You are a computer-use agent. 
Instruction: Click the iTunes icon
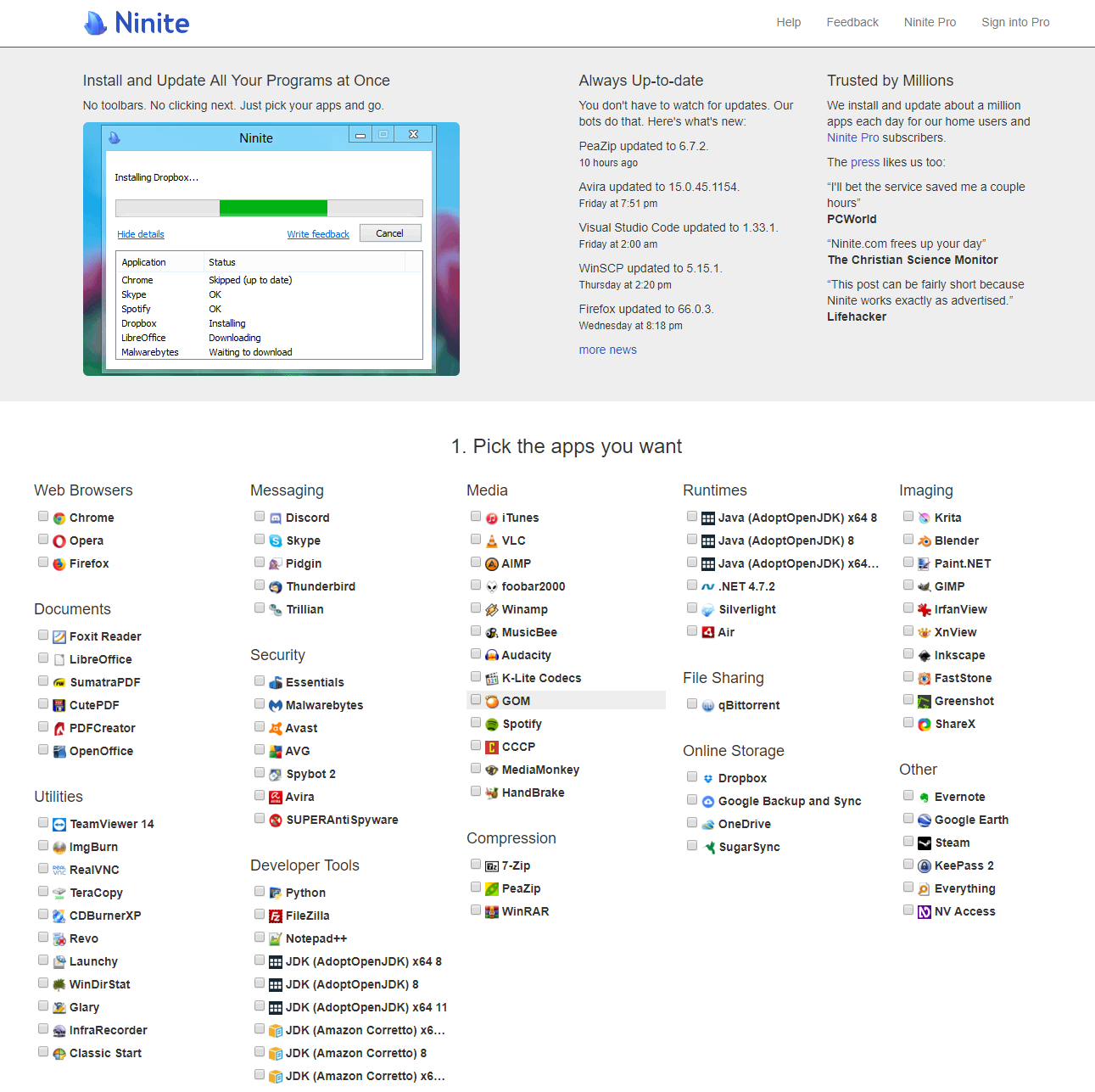pos(492,518)
